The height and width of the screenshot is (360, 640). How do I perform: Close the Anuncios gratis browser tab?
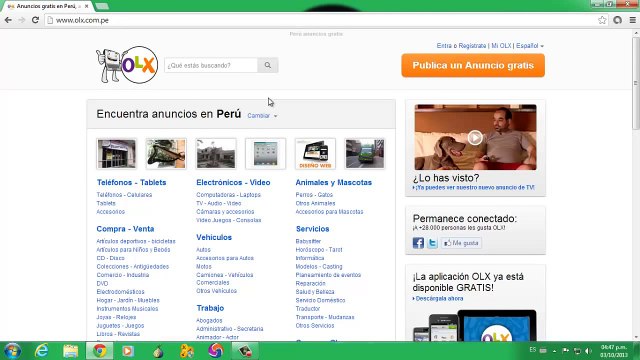point(87,6)
